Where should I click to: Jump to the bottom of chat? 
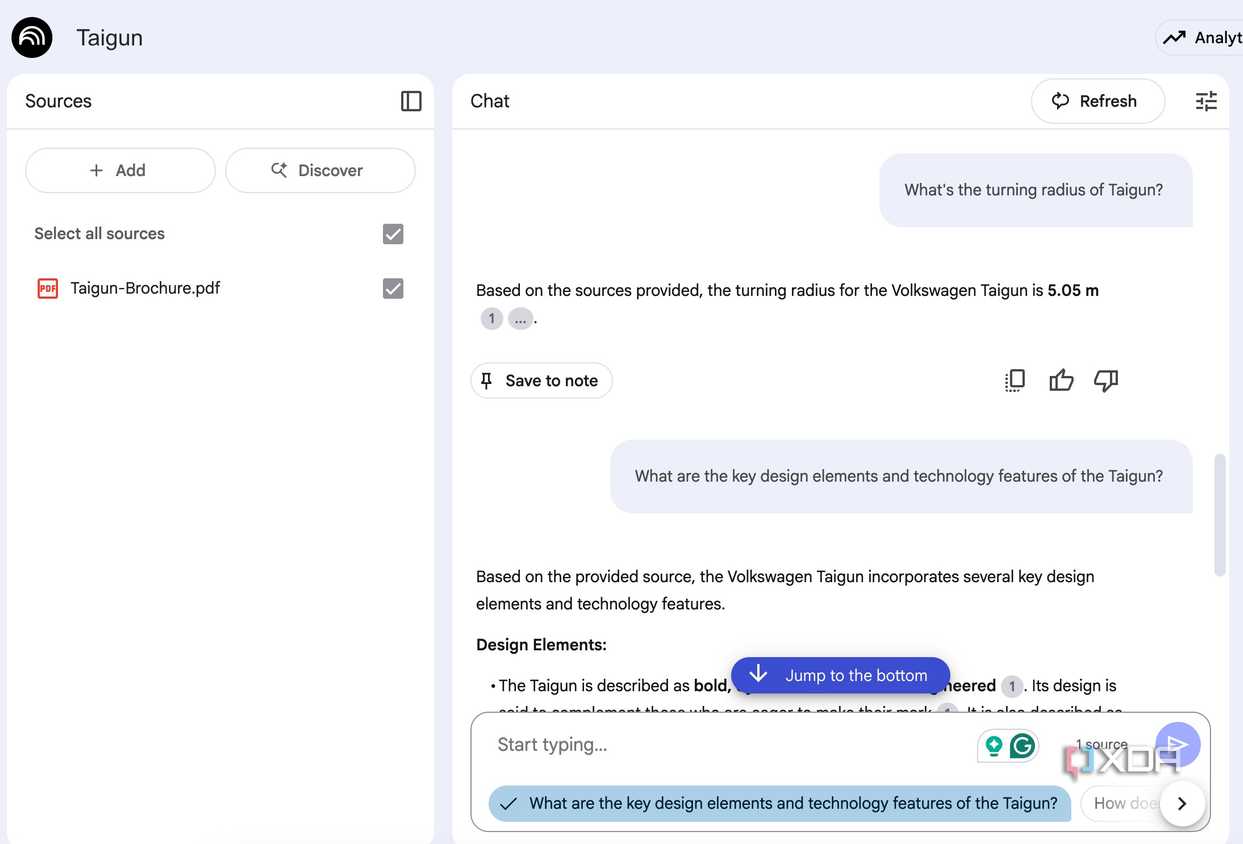(x=840, y=675)
